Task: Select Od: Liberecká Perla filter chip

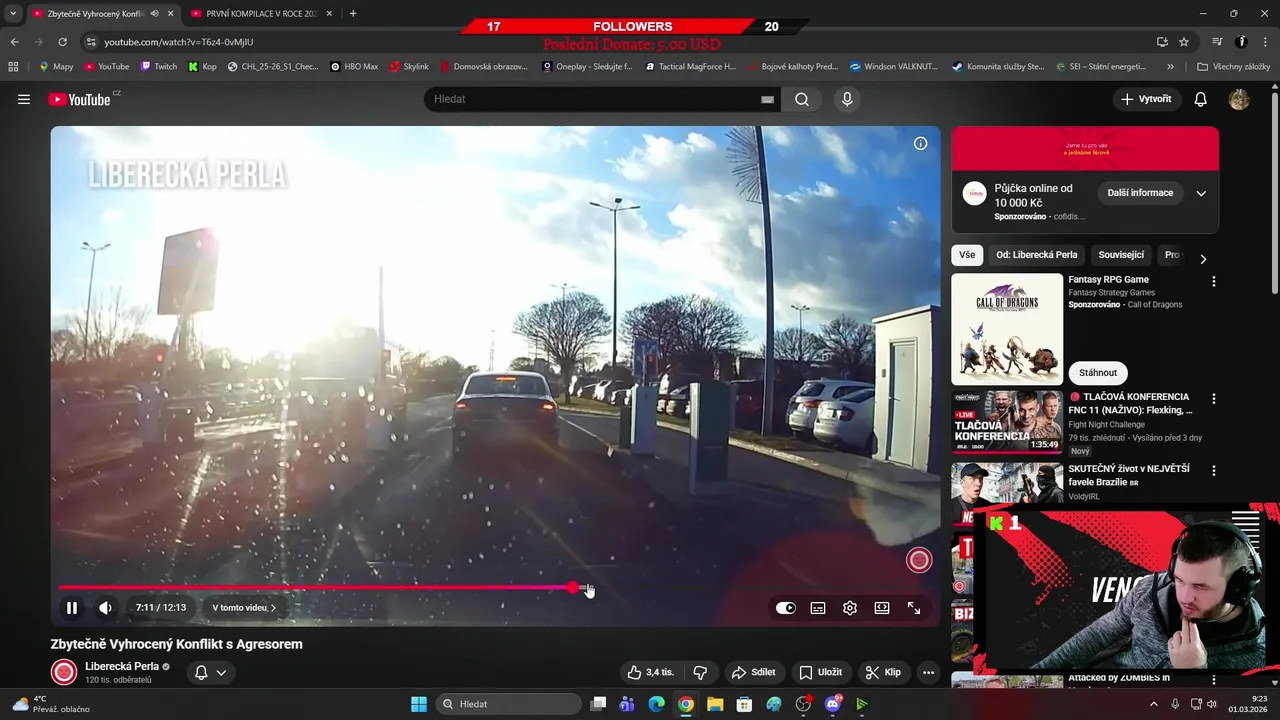Action: 1036,255
